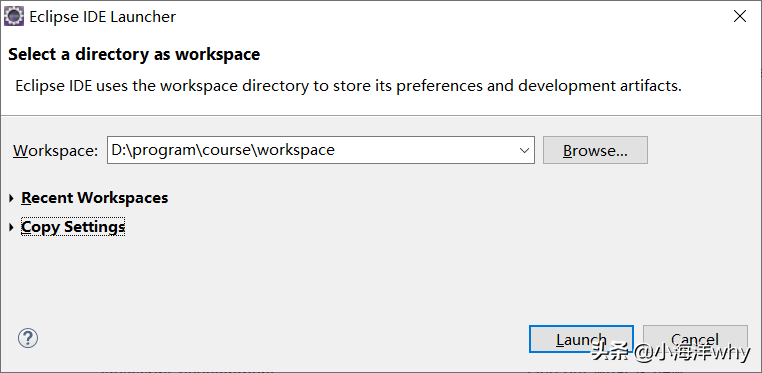Open help via the question mark icon
The image size is (762, 373).
pyautogui.click(x=28, y=338)
